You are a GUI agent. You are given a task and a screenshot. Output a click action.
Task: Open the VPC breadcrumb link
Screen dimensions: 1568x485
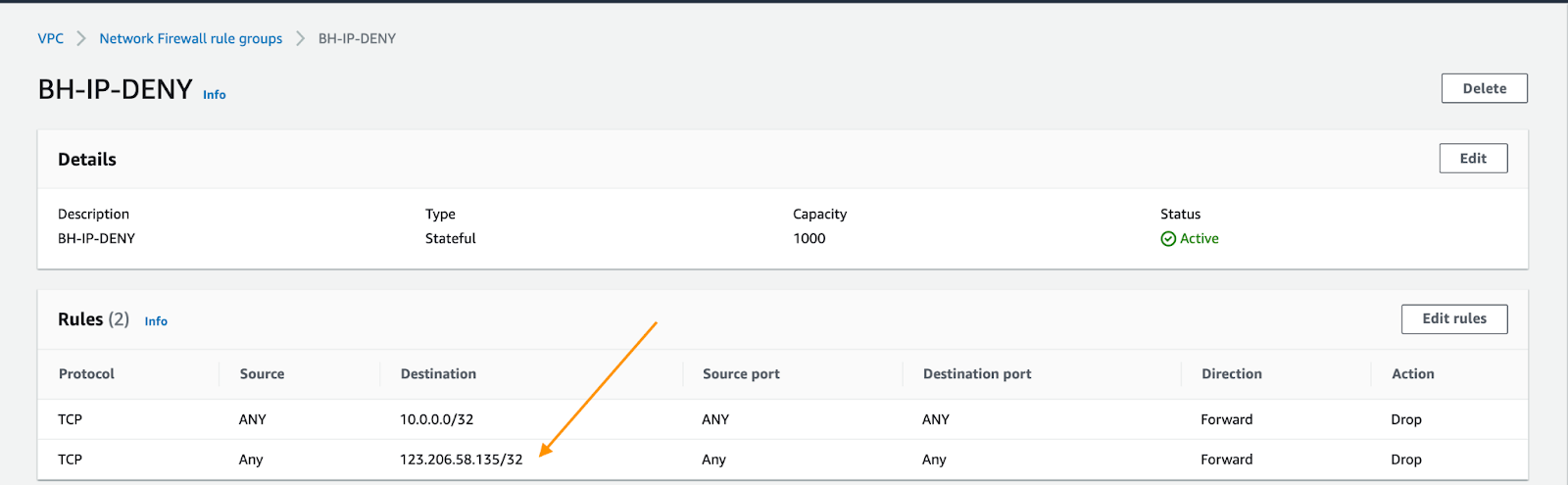pyautogui.click(x=51, y=38)
